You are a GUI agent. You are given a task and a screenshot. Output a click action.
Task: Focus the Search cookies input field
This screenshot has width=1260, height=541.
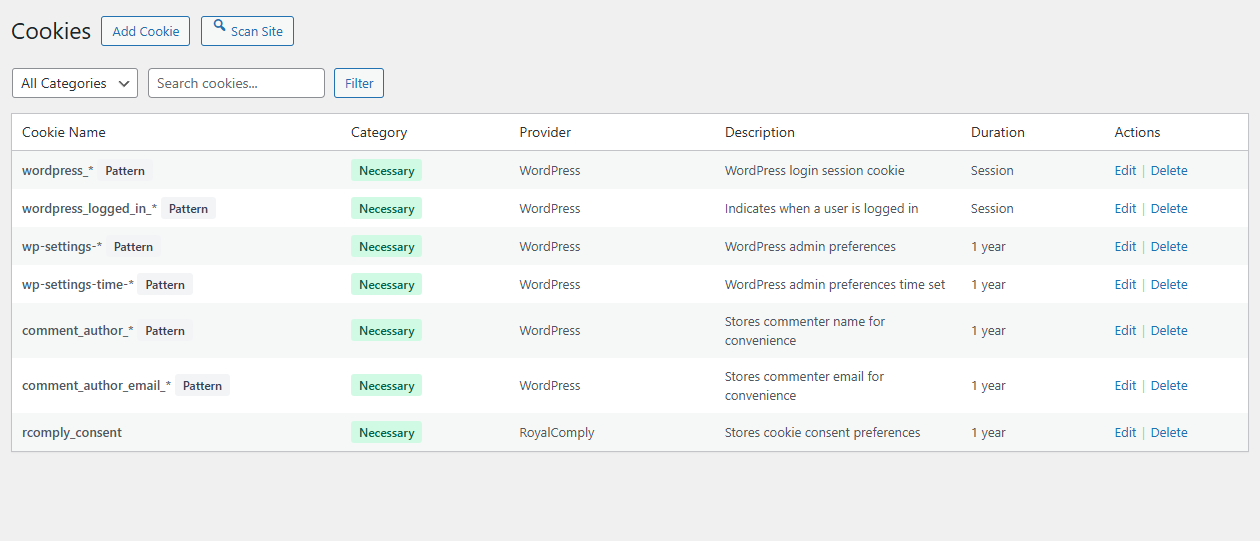click(x=236, y=83)
